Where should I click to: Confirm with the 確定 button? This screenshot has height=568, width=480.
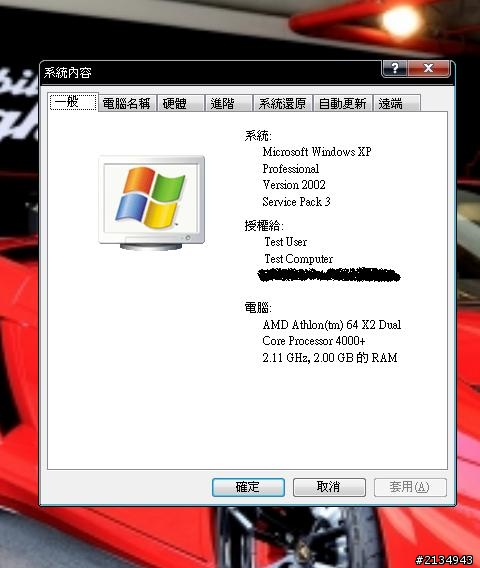click(x=248, y=487)
